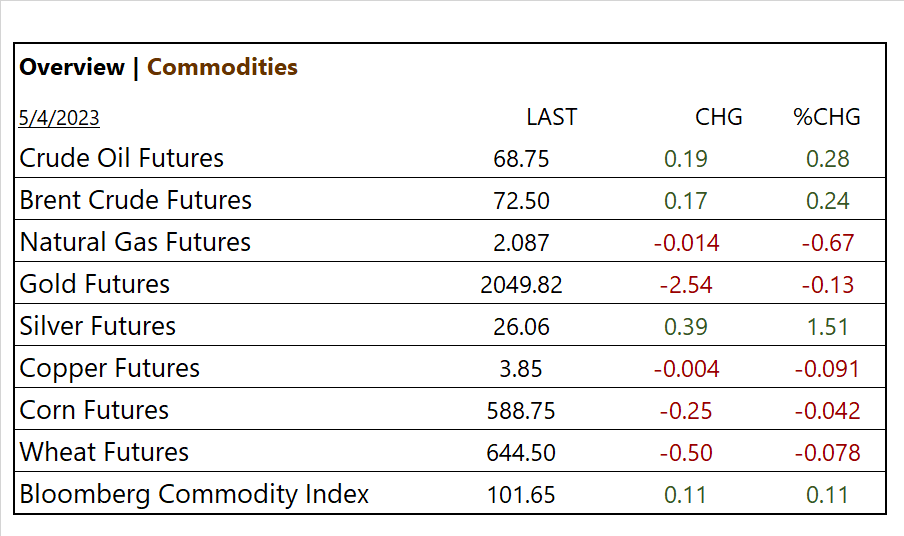Select Natural Gas change value -0.014
Image resolution: width=904 pixels, height=536 pixels.
coord(686,243)
